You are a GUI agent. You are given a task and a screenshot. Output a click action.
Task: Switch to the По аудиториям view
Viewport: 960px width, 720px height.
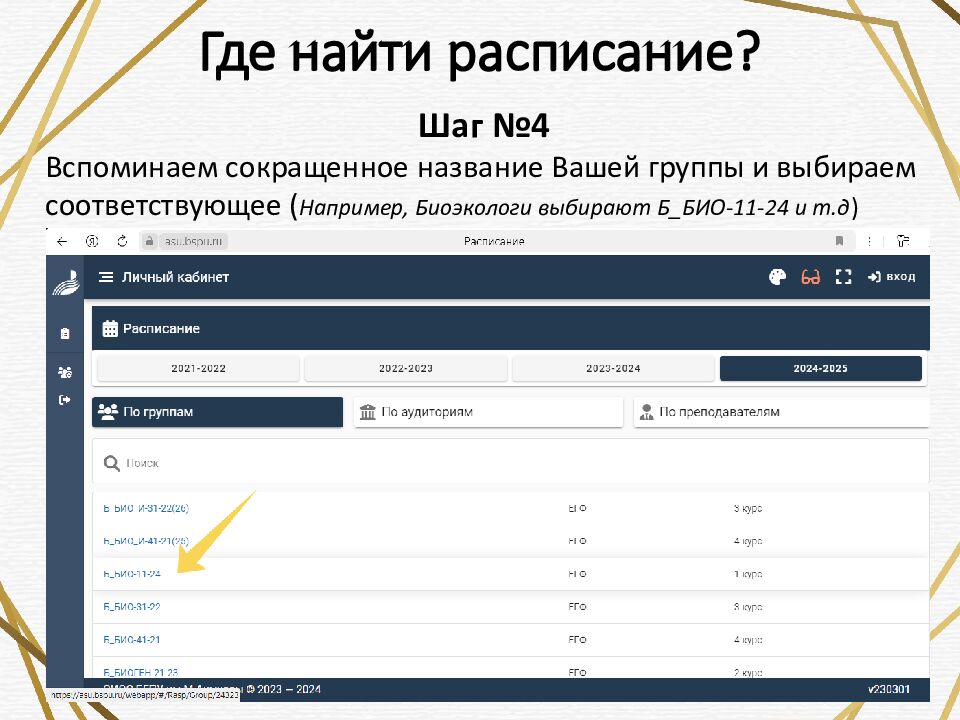487,411
